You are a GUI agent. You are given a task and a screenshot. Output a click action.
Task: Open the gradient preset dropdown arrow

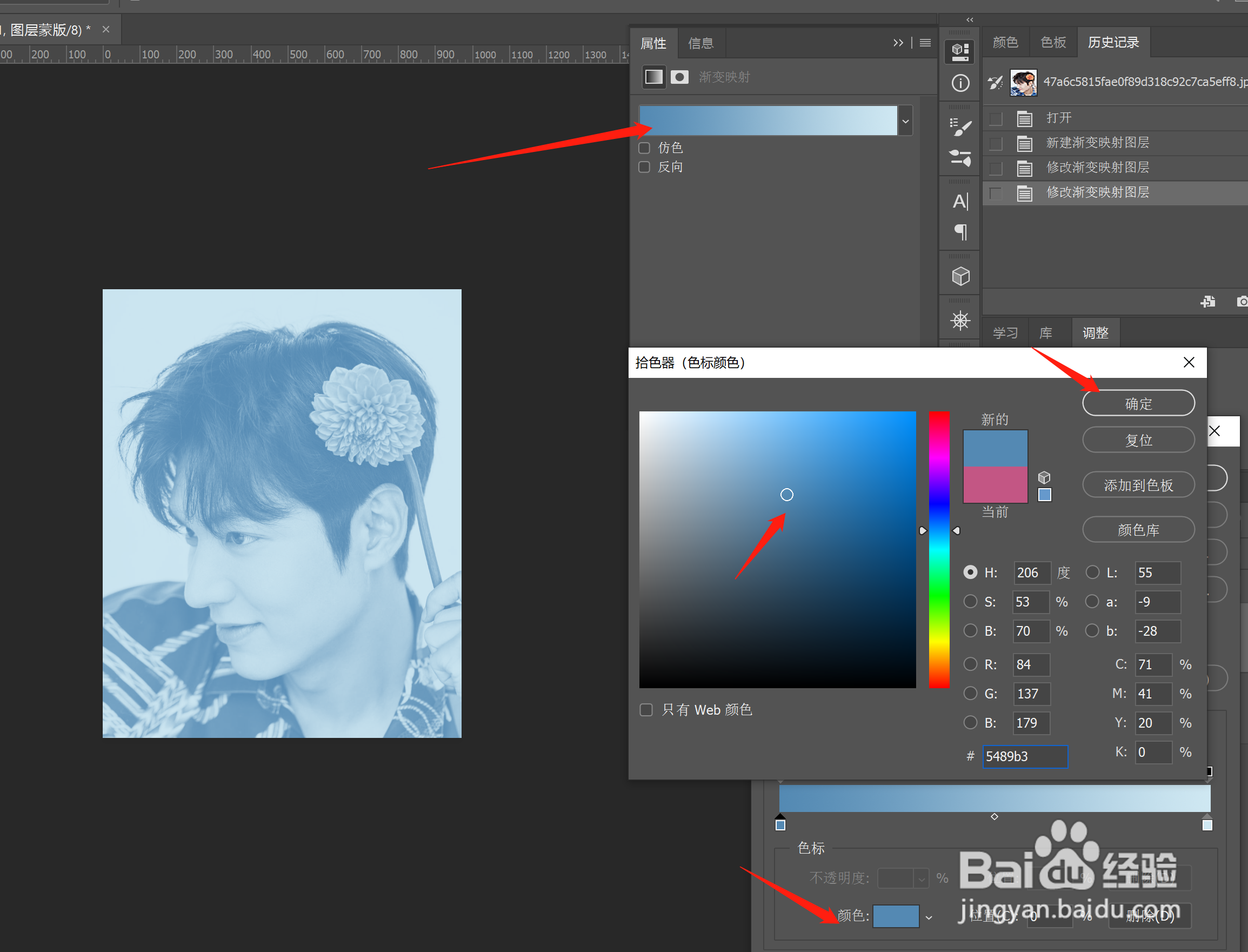point(905,121)
